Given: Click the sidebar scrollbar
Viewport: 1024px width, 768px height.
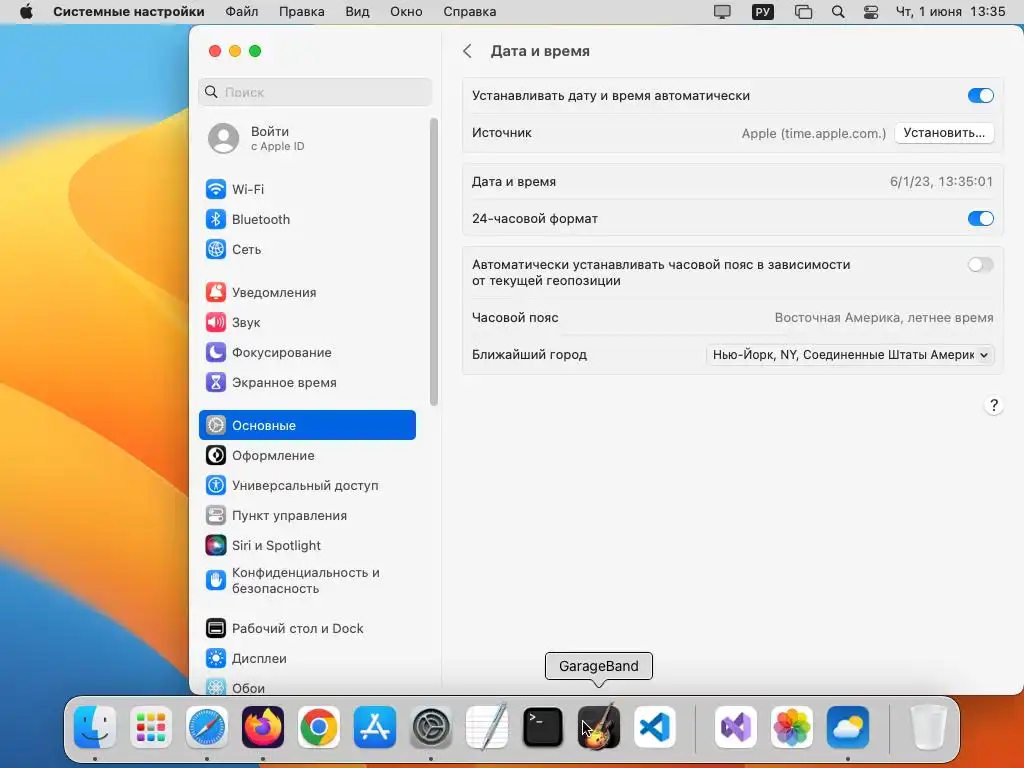Looking at the screenshot, I should (x=434, y=261).
